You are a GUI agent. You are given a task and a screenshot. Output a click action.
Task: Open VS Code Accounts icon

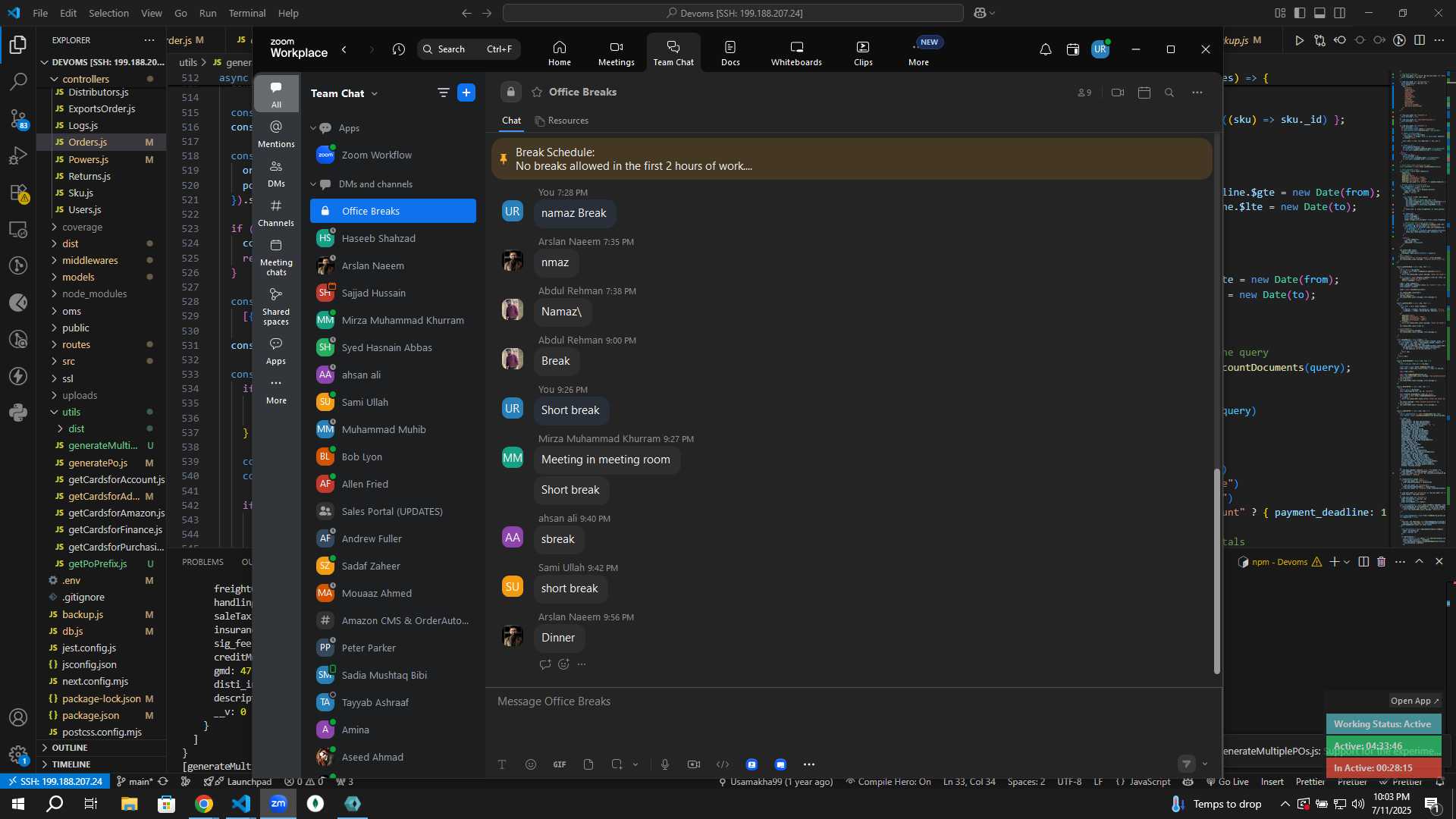[x=18, y=717]
